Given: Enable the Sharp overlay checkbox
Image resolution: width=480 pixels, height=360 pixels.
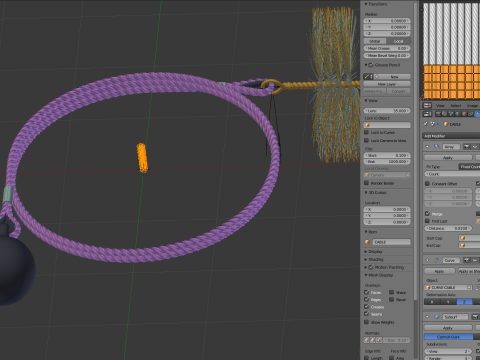Looking at the screenshot, I should click(x=391, y=292).
